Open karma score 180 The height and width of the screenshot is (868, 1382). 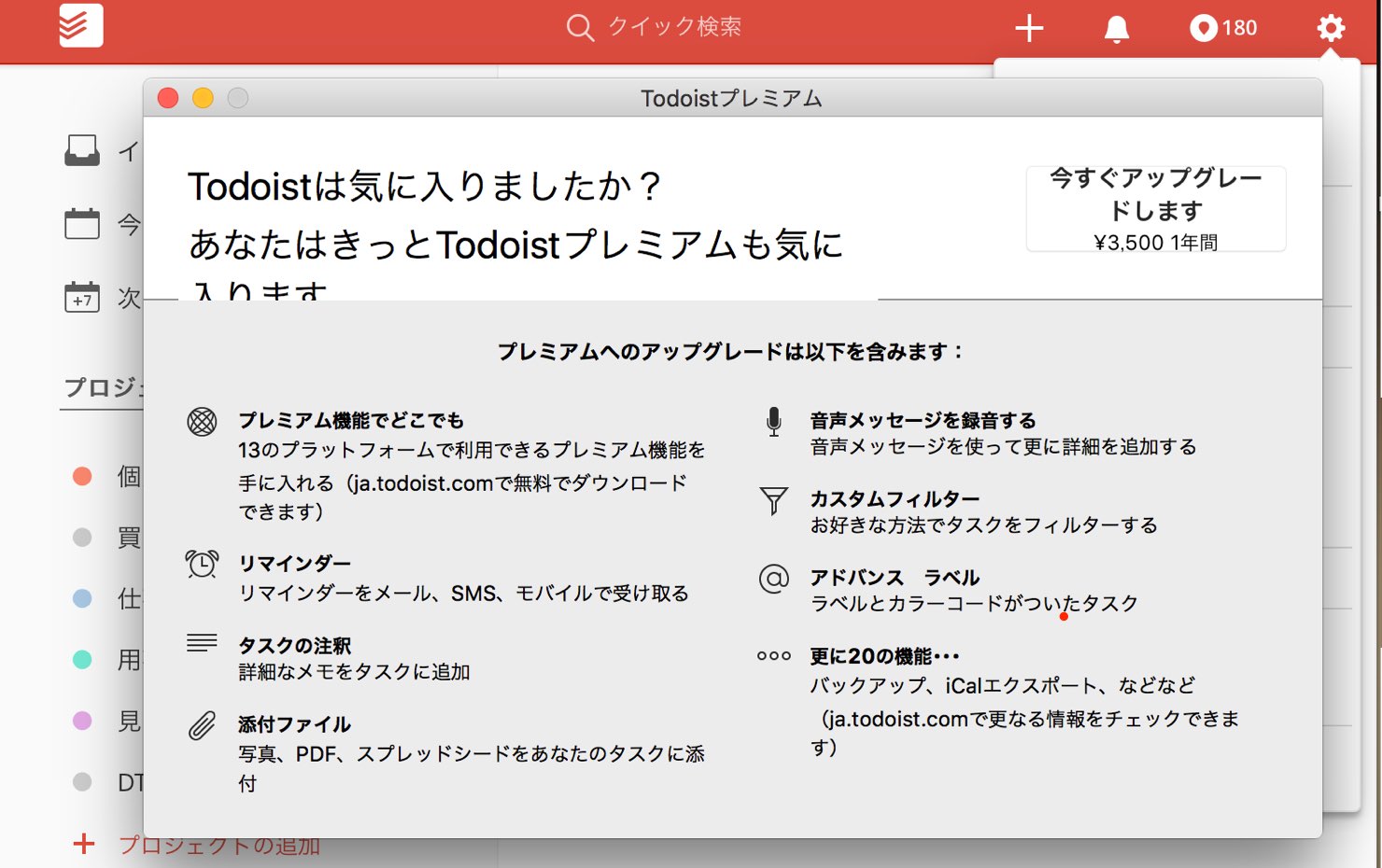click(x=1223, y=28)
